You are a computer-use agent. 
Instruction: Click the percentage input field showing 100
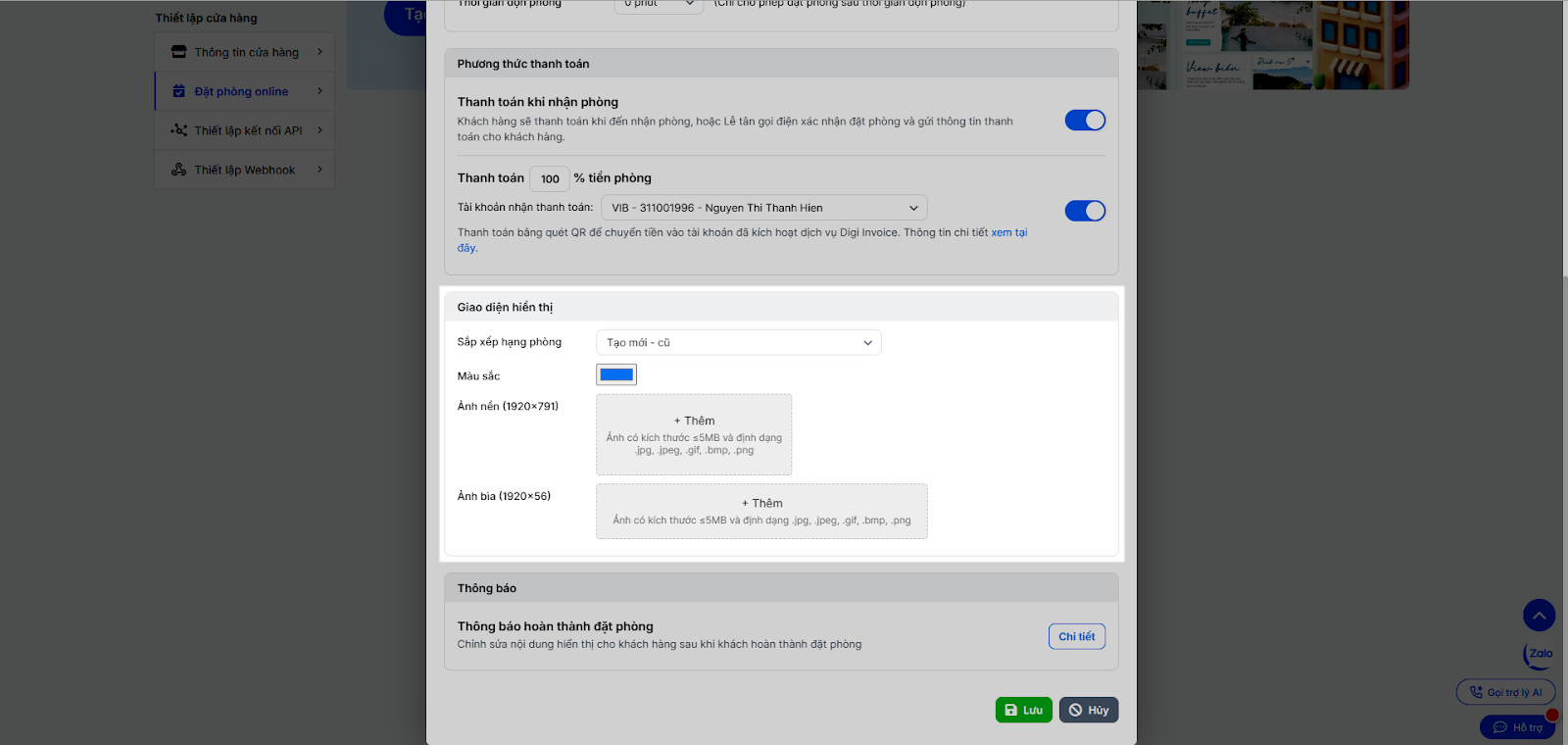tap(550, 178)
